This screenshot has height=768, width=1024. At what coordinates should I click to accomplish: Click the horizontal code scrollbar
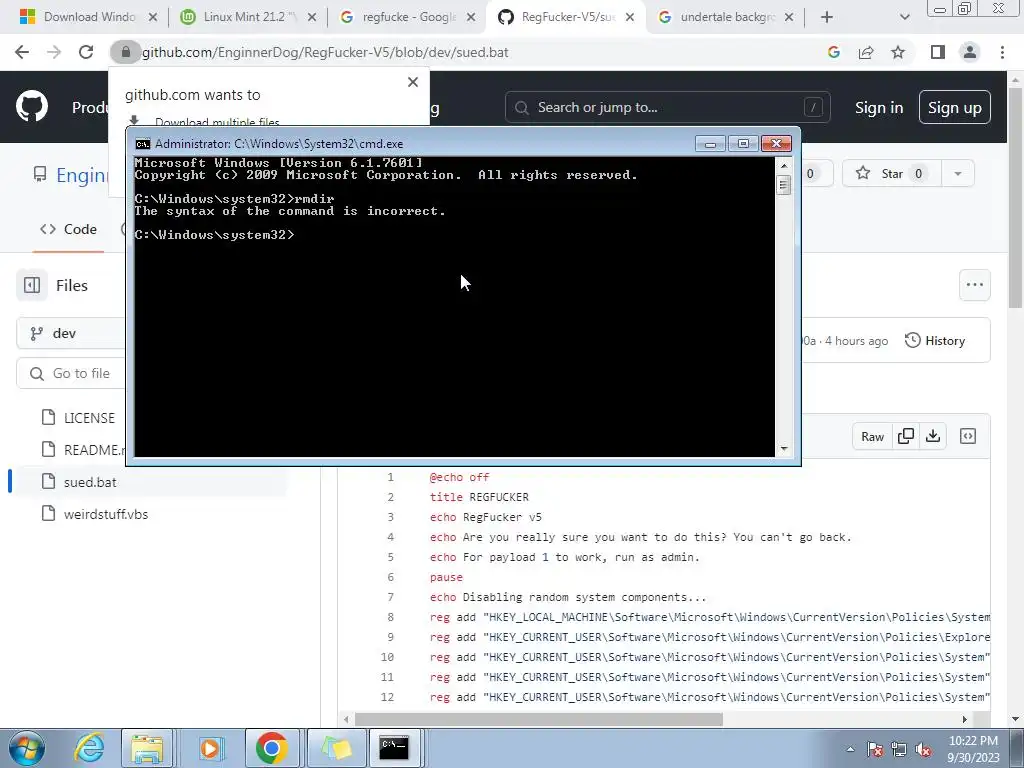click(539, 719)
